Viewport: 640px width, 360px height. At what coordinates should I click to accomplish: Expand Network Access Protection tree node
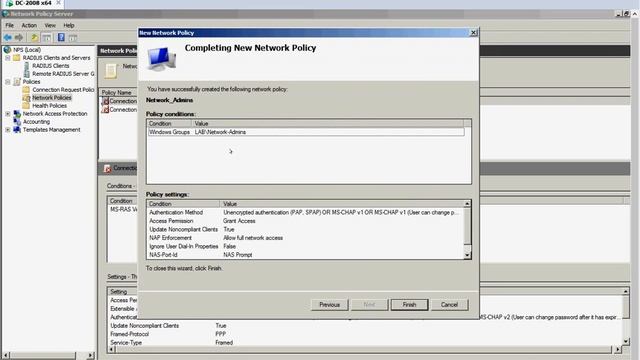coord(8,114)
